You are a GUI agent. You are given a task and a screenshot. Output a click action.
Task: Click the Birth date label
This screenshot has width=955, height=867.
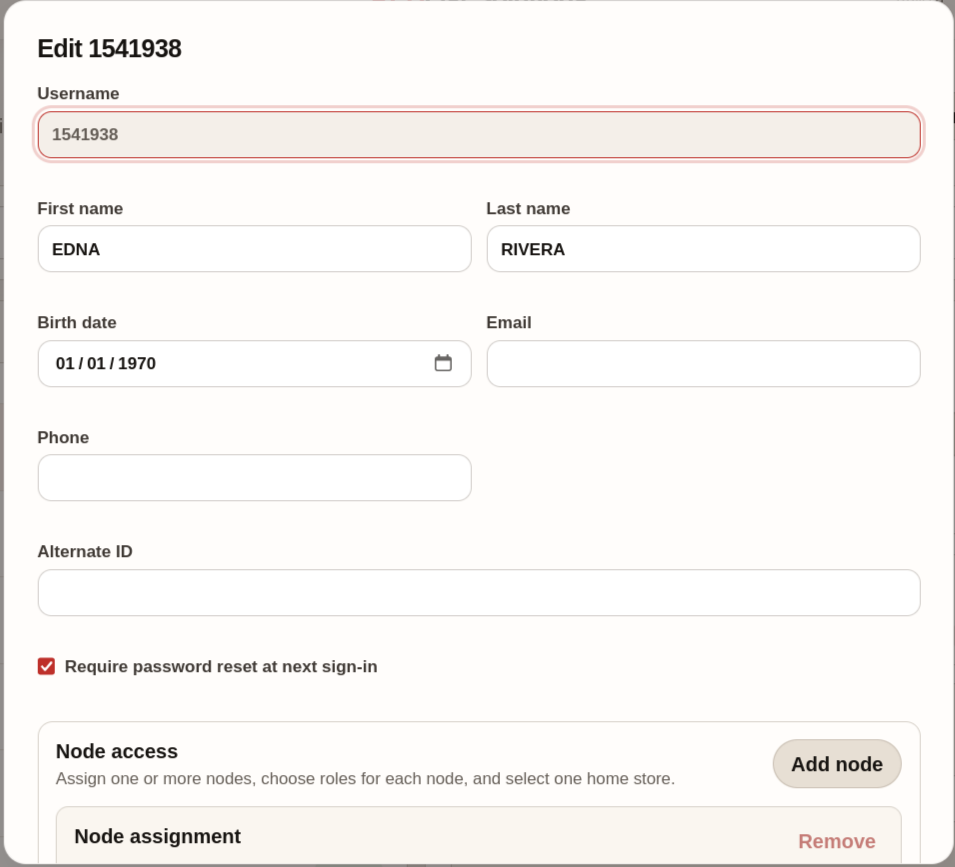(77, 323)
